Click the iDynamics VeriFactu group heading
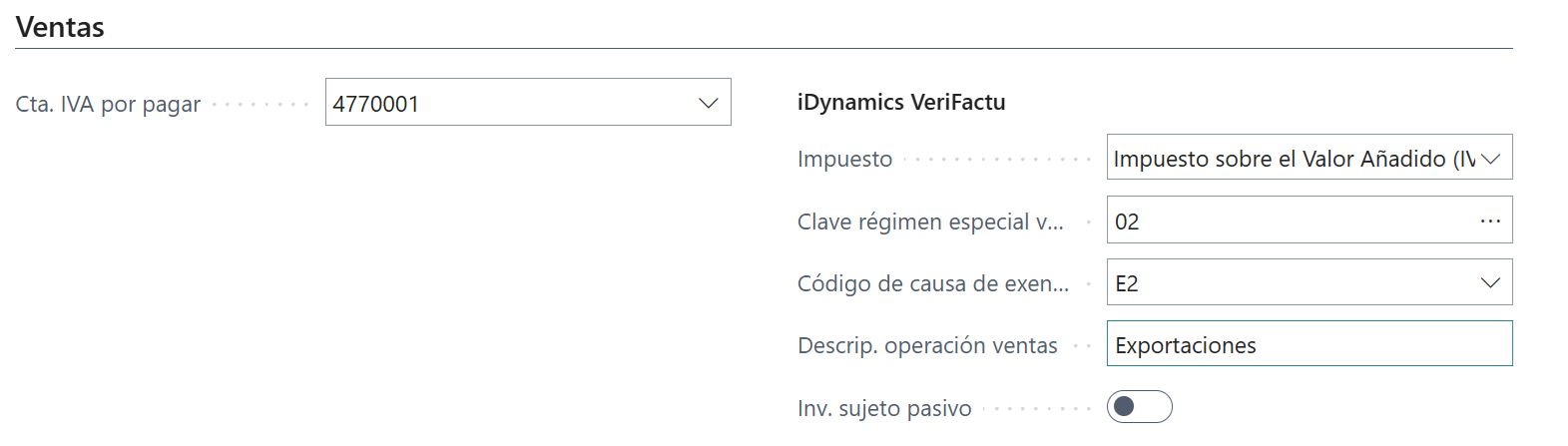The height and width of the screenshot is (446, 1568). (x=901, y=102)
